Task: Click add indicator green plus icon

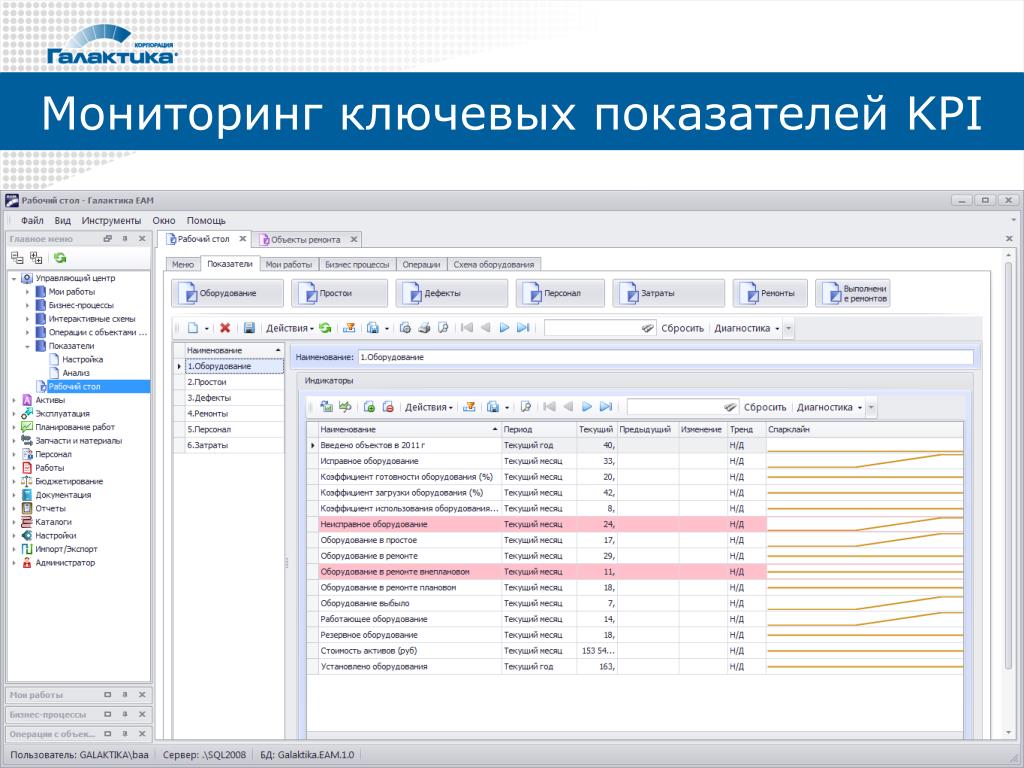Action: tap(369, 407)
